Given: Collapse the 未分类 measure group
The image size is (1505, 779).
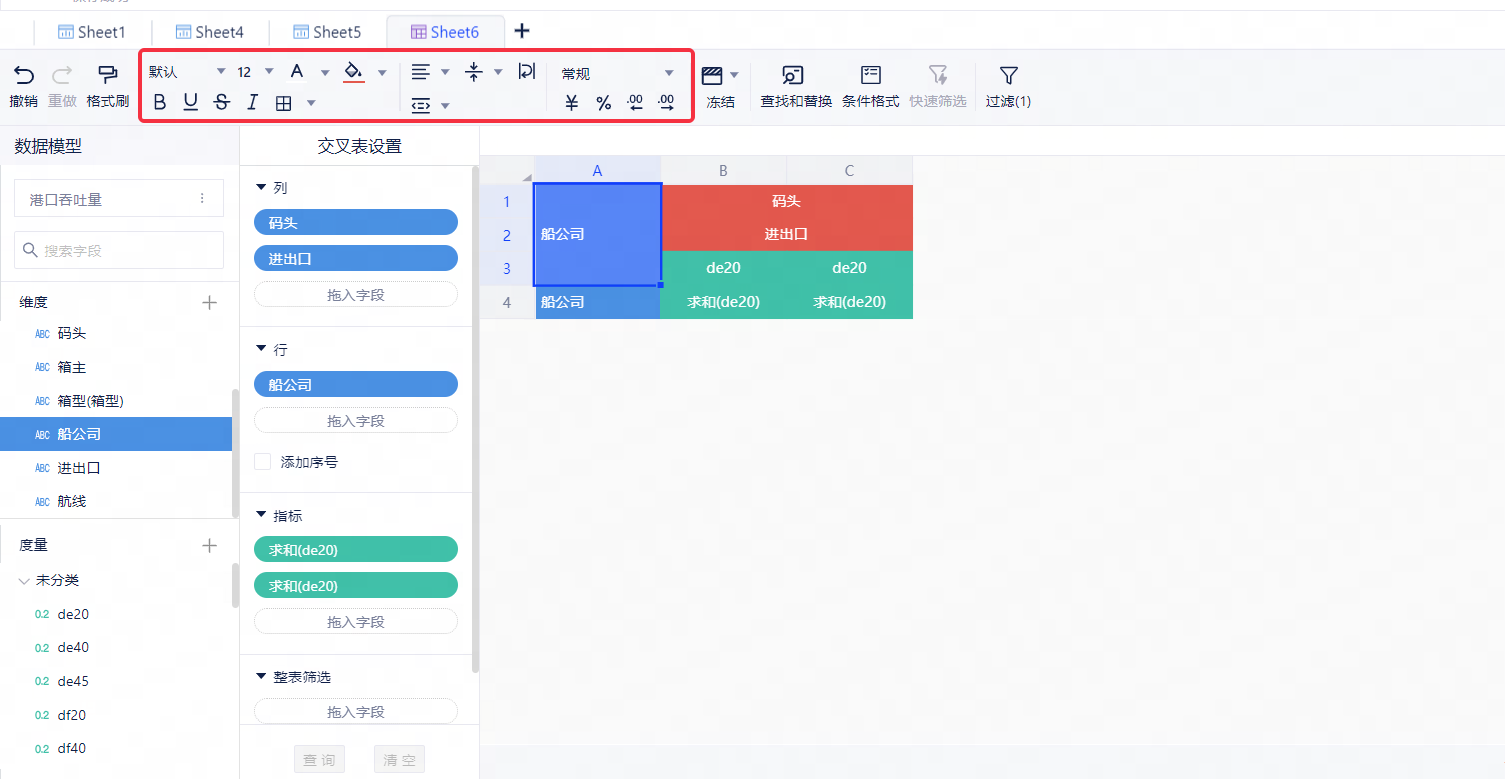Looking at the screenshot, I should pyautogui.click(x=25, y=580).
